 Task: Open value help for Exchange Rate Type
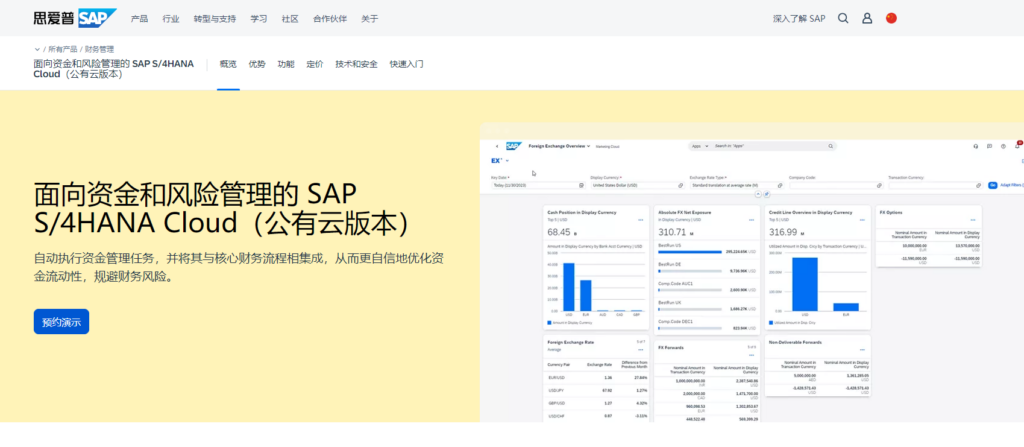[x=780, y=186]
